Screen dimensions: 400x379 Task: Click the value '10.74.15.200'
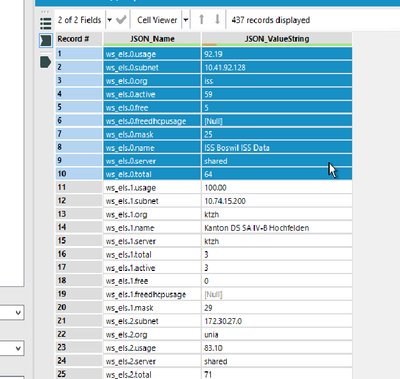277,201
